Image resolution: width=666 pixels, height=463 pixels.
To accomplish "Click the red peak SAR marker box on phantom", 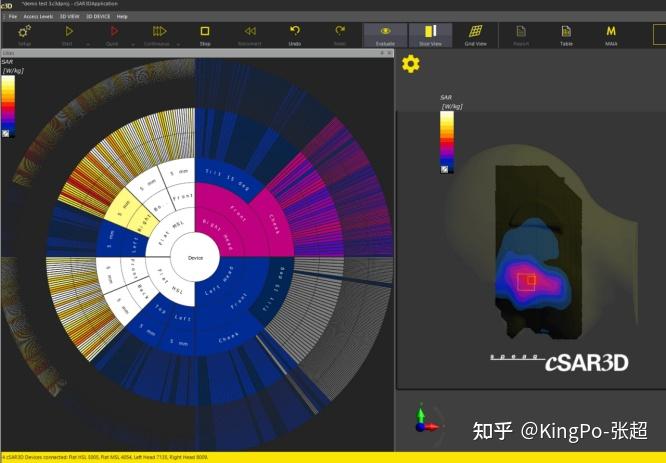I will [x=531, y=280].
